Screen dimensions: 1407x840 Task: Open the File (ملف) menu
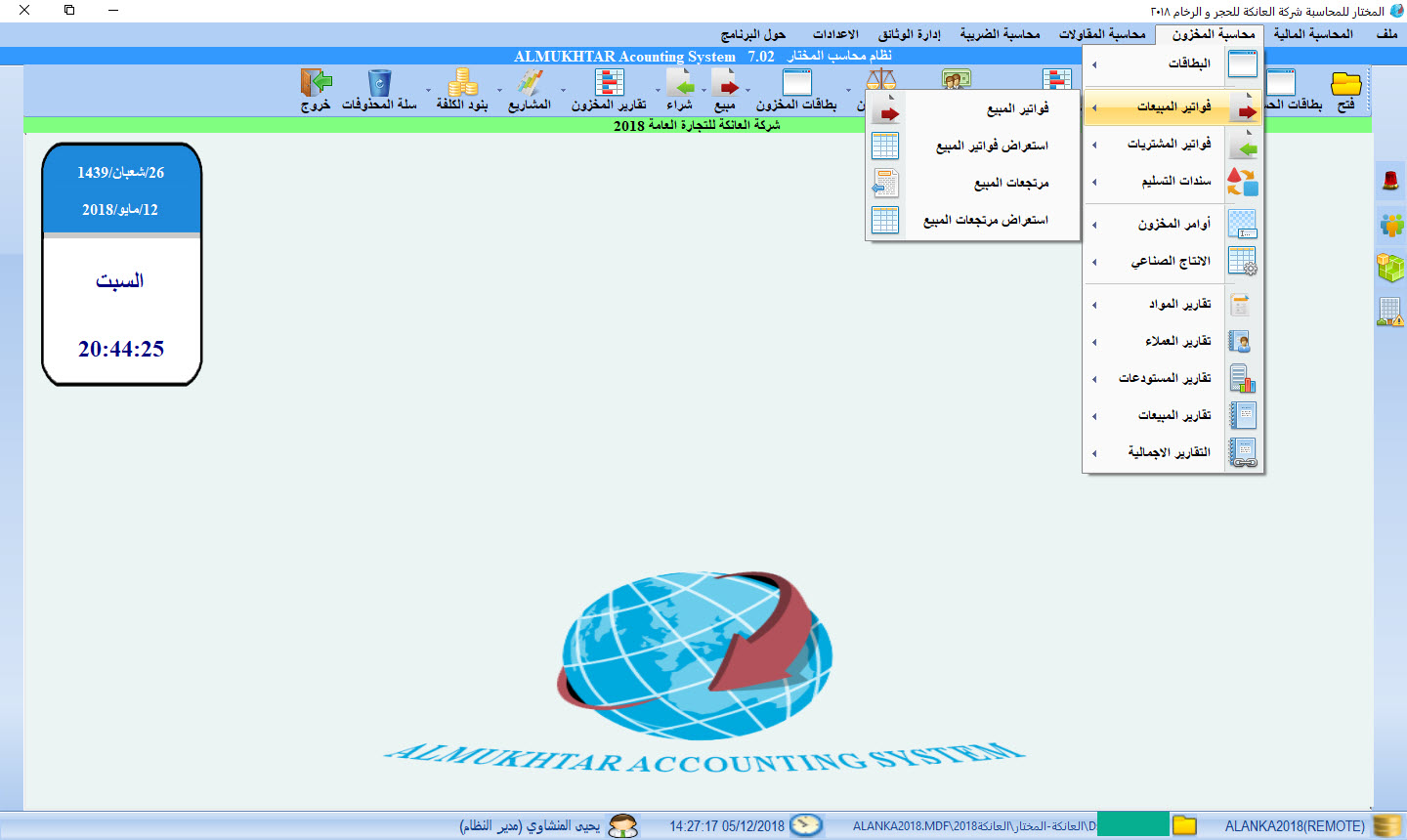tap(1386, 34)
